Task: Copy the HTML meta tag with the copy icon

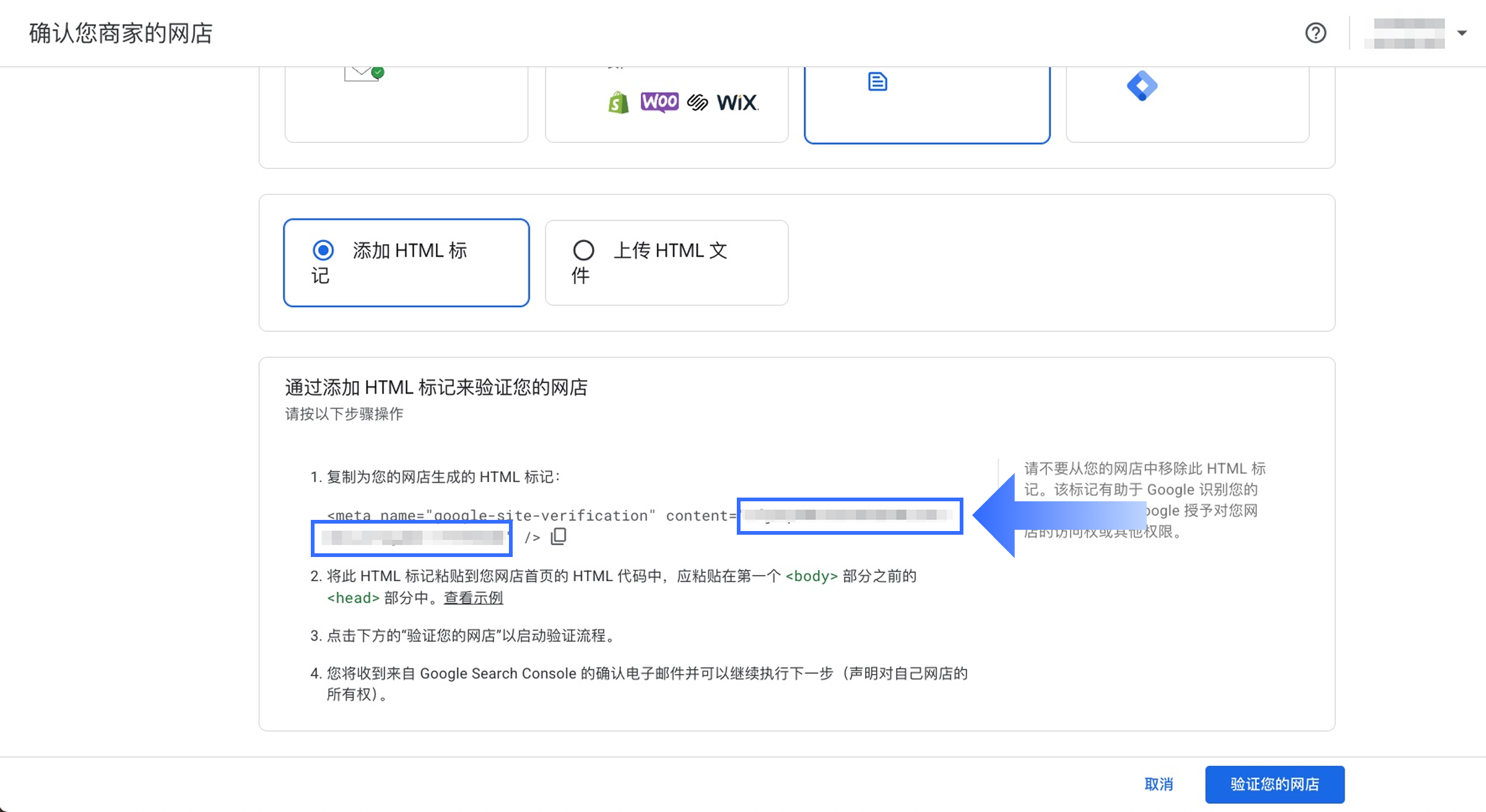Action: click(x=558, y=536)
